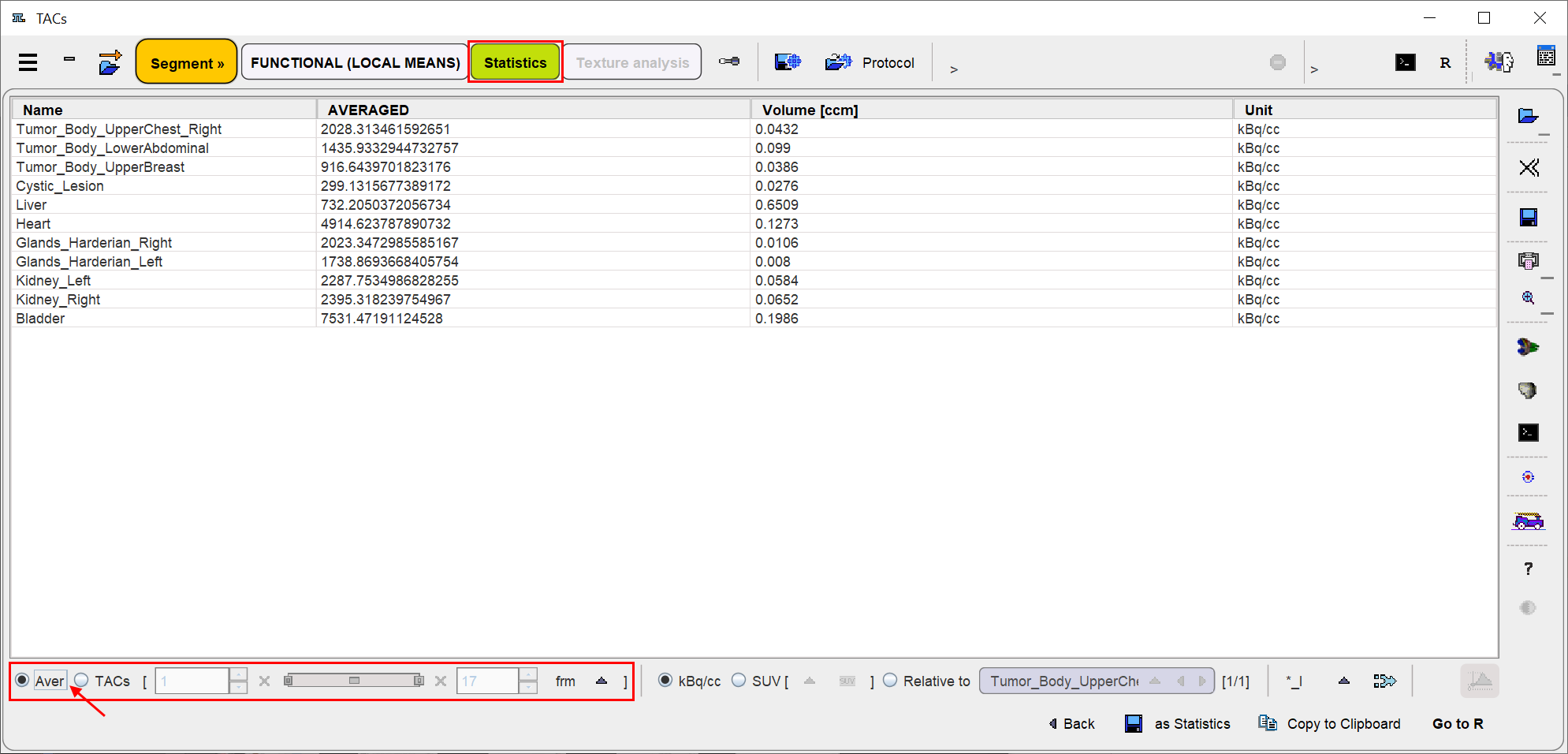Select the Cystic_Lesion row
1568x754 pixels.
coord(754,185)
